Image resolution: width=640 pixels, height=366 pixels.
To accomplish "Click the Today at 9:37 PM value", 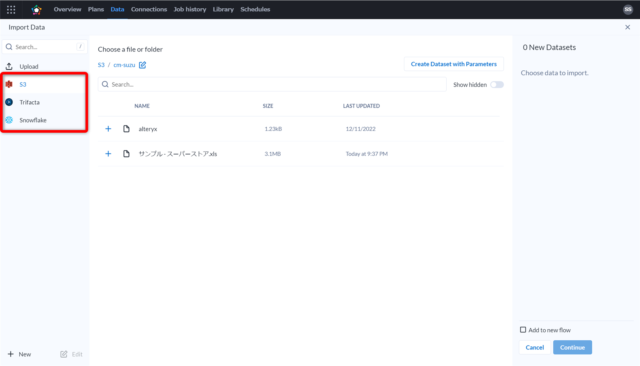I will point(367,154).
